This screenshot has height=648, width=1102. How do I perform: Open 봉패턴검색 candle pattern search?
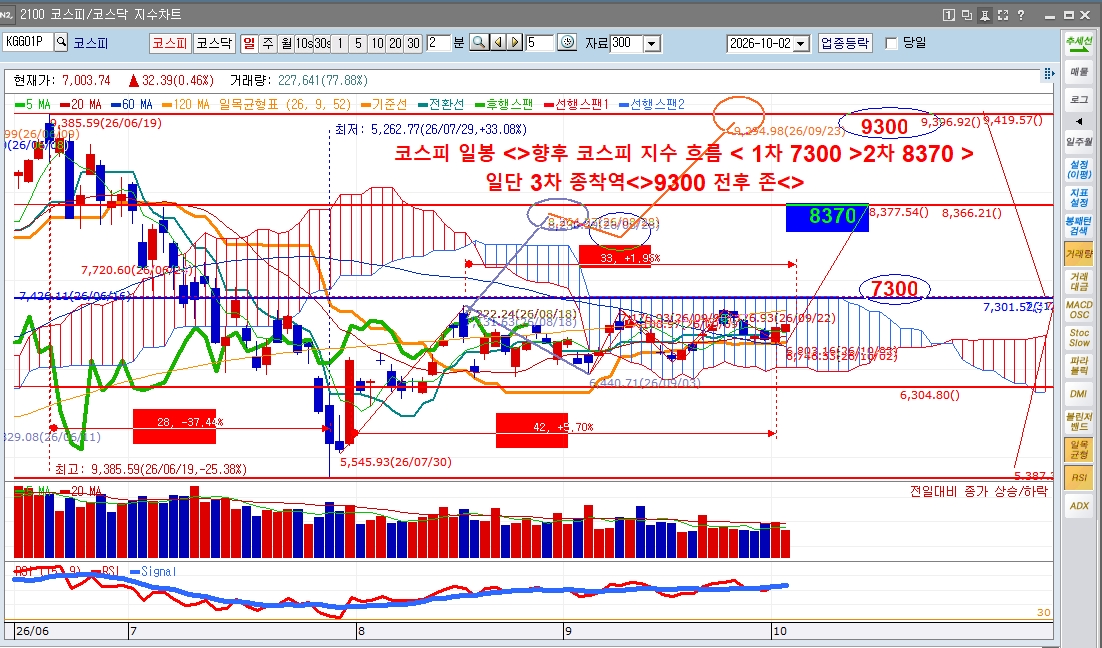pos(1079,226)
